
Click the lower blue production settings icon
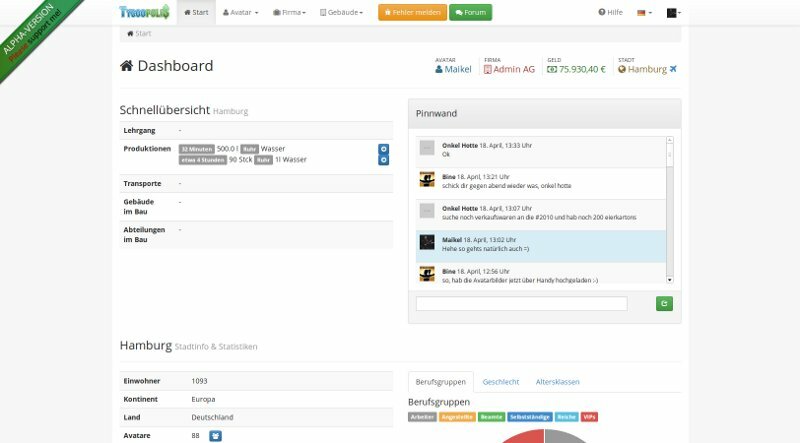383,160
